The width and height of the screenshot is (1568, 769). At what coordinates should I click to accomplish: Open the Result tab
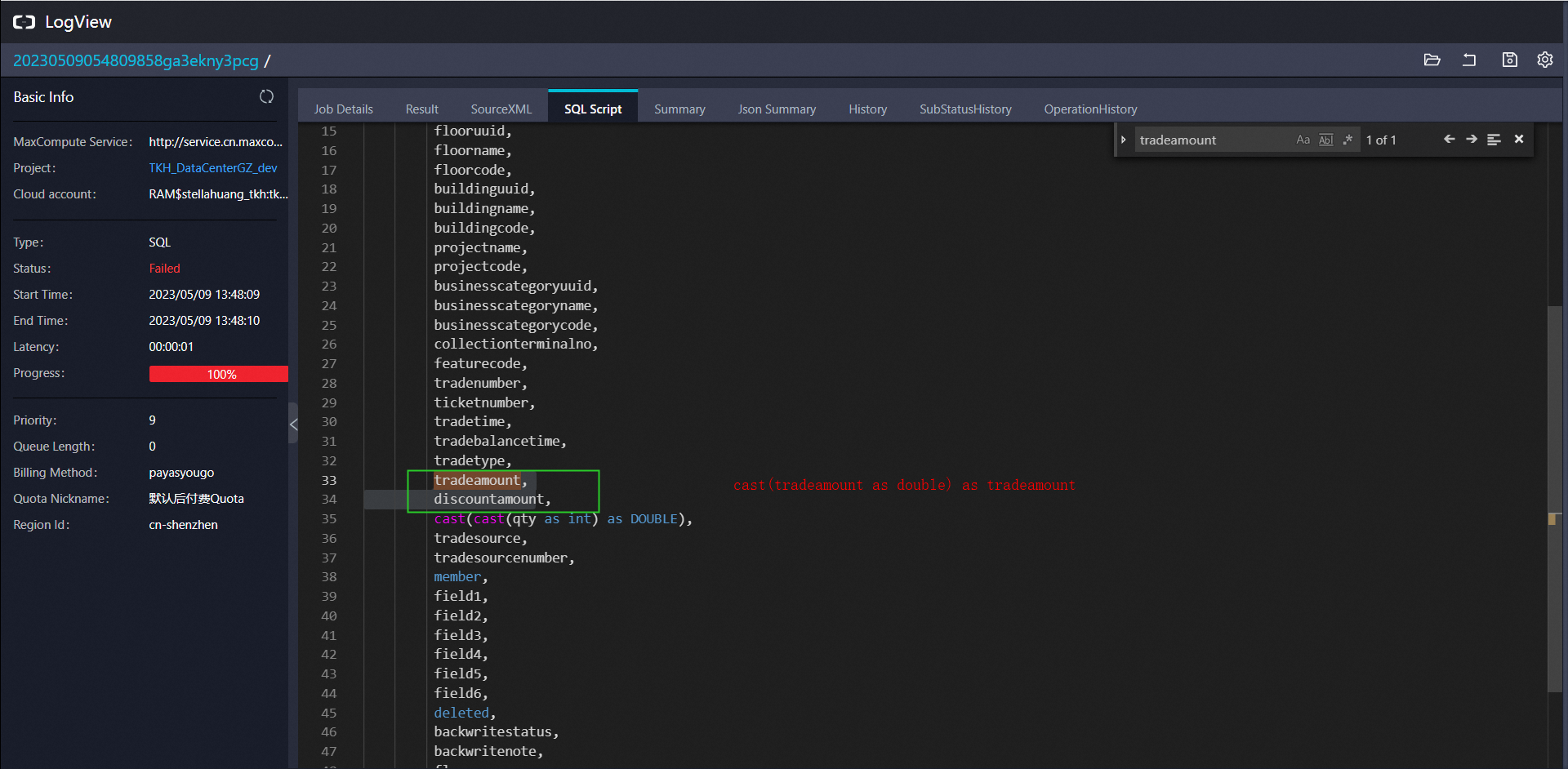coord(421,109)
